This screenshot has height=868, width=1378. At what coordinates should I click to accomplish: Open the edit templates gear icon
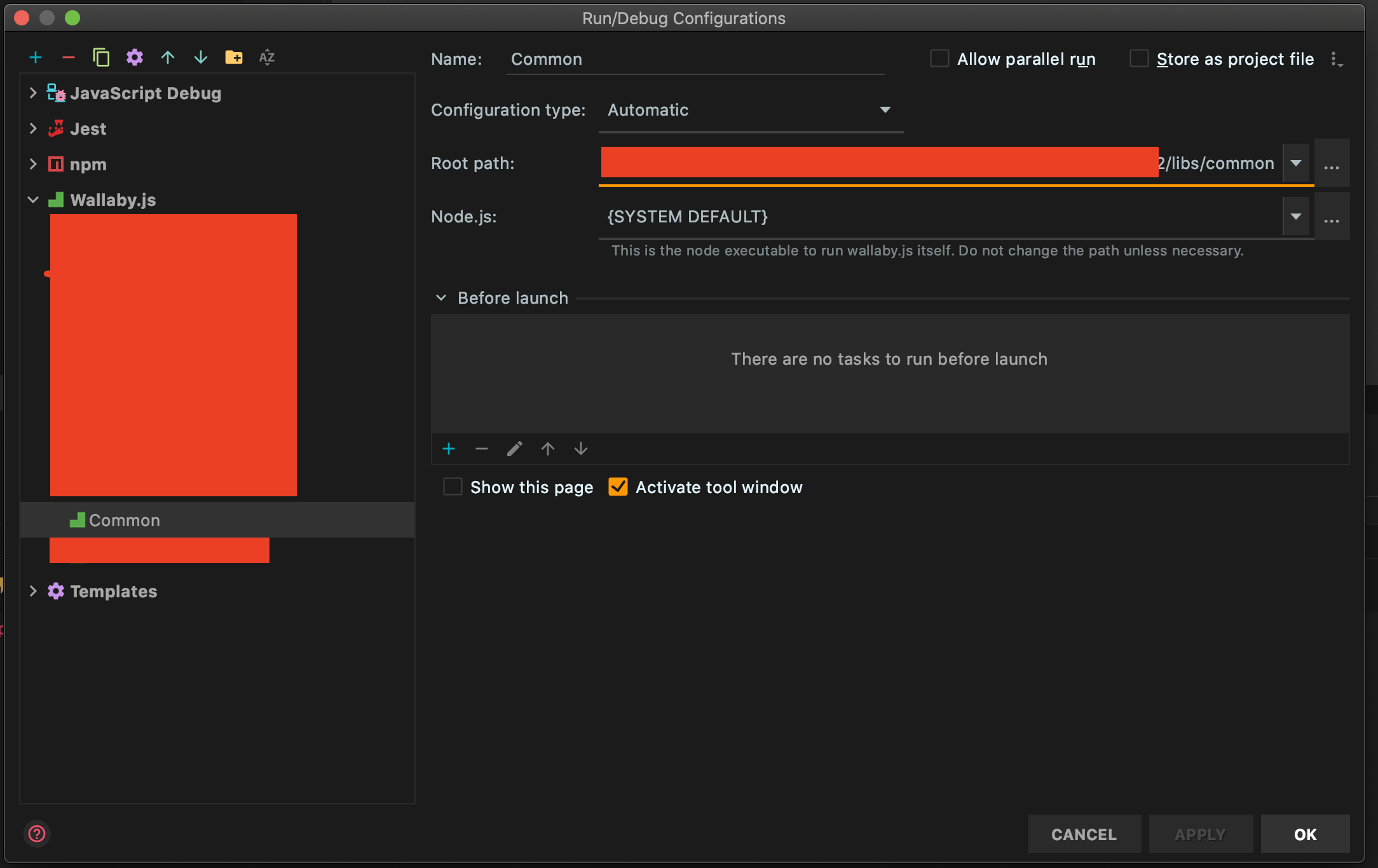click(x=135, y=58)
